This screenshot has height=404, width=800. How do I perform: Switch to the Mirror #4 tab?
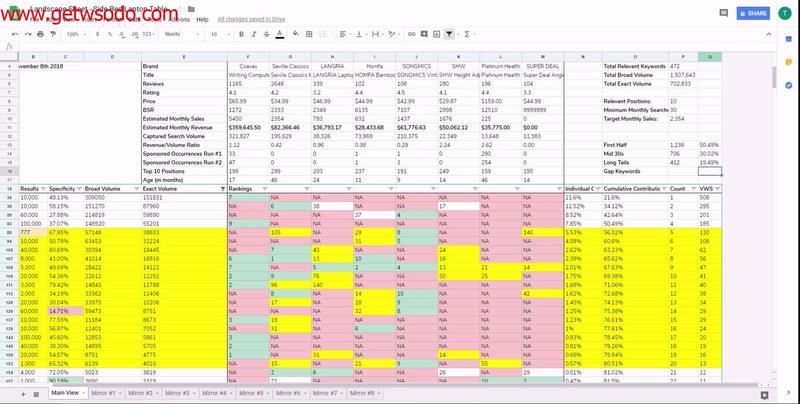click(x=217, y=393)
